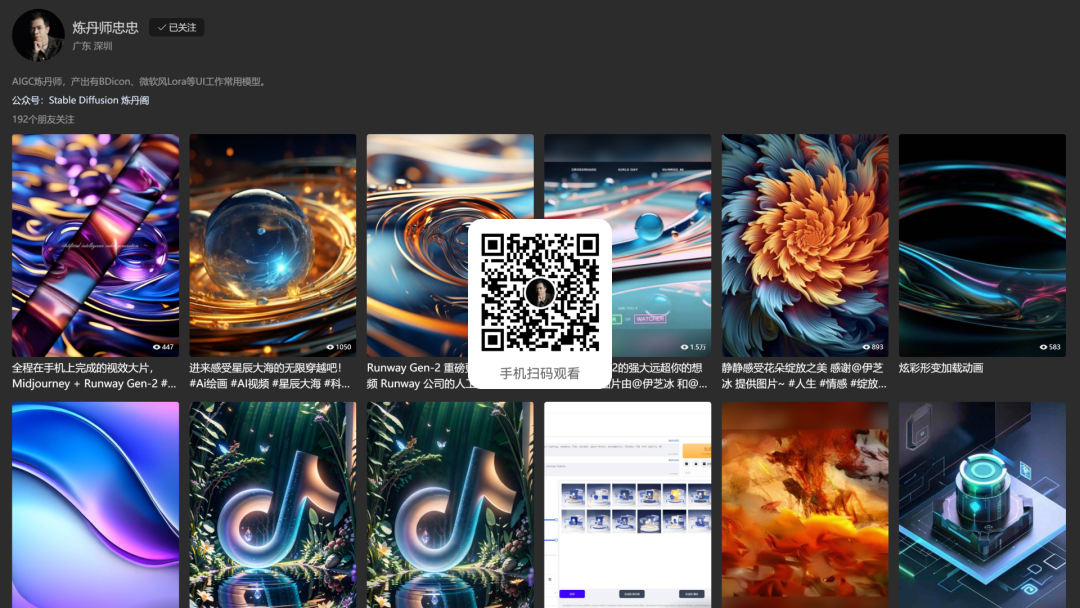The width and height of the screenshot is (1080, 608).
Task: Click the 手机扫码观看 label
Action: (x=540, y=373)
